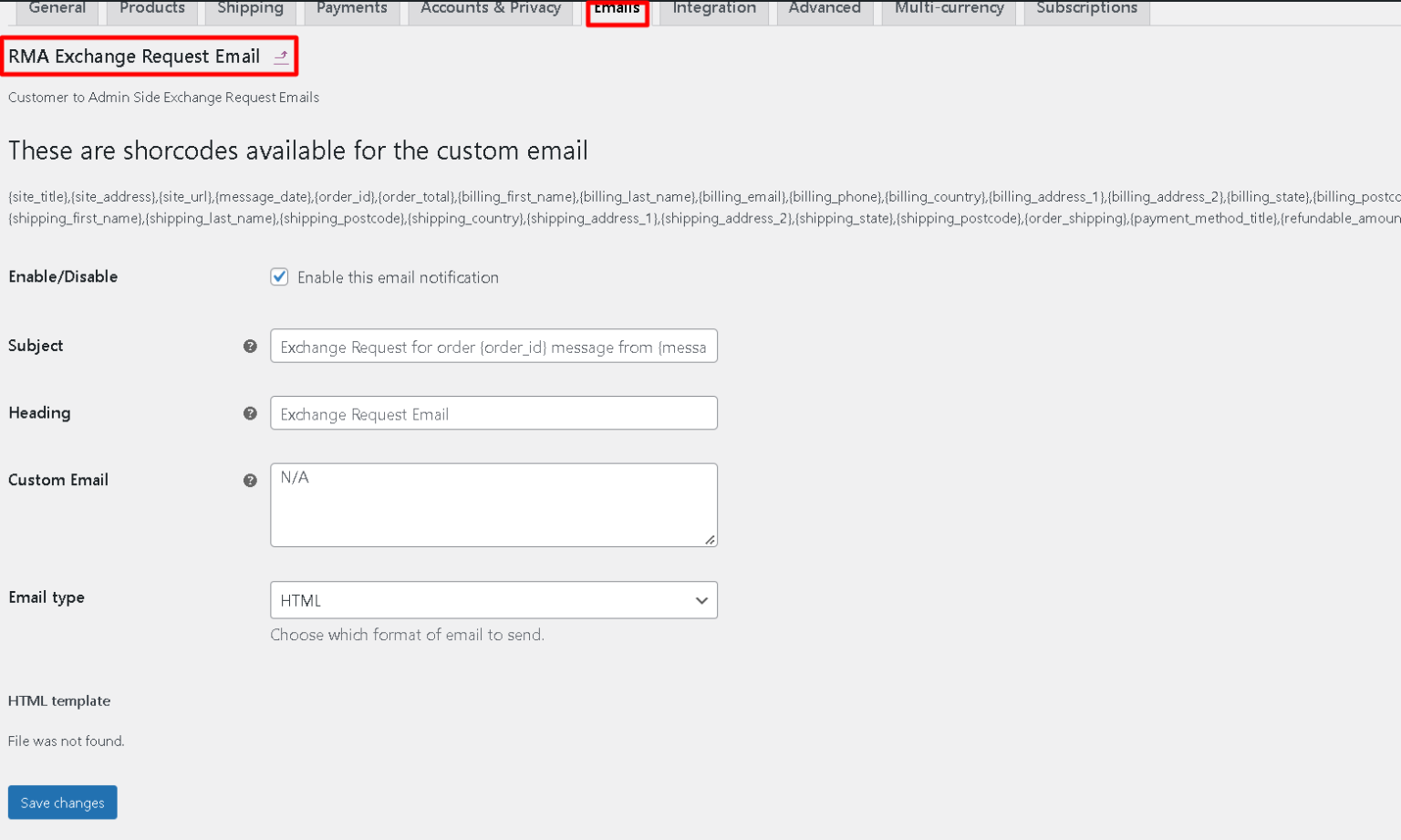Open the Products settings tab
Screen dimensions: 1401x840
(151, 7)
